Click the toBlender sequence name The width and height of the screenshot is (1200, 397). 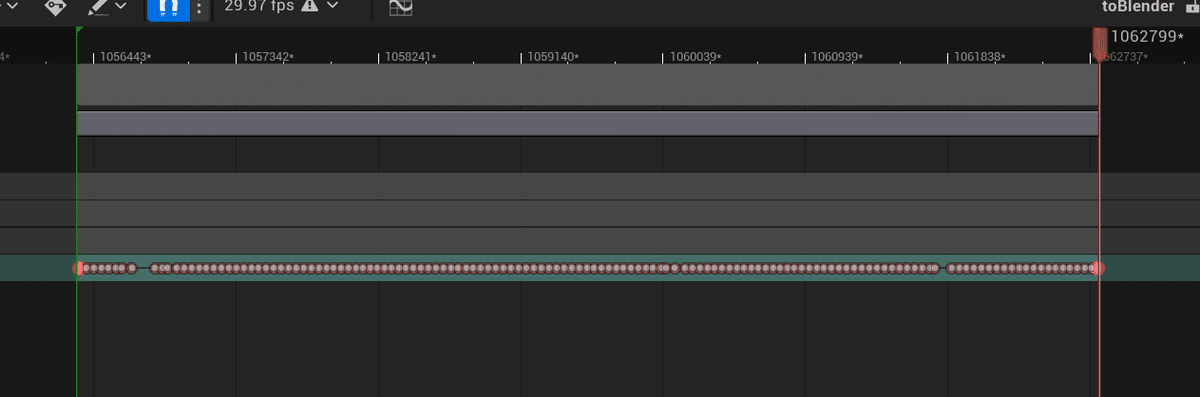tap(1139, 6)
